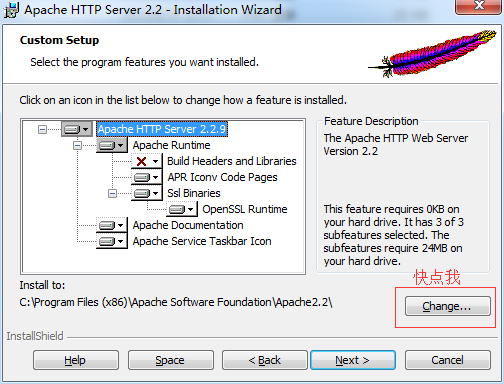This screenshot has height=384, width=504.
Task: Open install-state dropdown for Ssl Binaries
Action: [x=147, y=193]
